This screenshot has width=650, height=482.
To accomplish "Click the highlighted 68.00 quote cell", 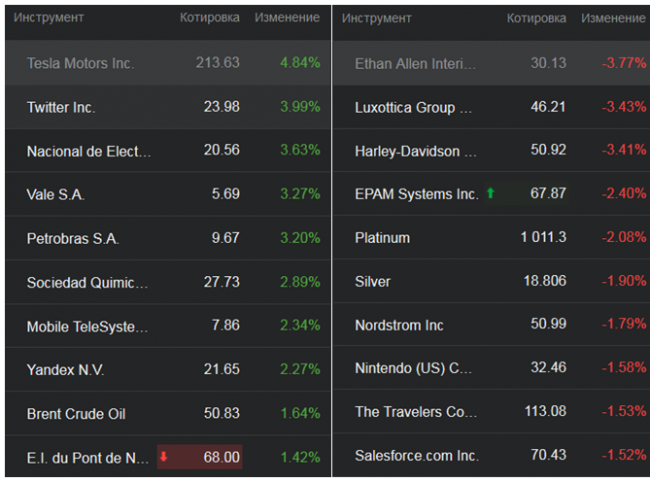I will [221, 457].
